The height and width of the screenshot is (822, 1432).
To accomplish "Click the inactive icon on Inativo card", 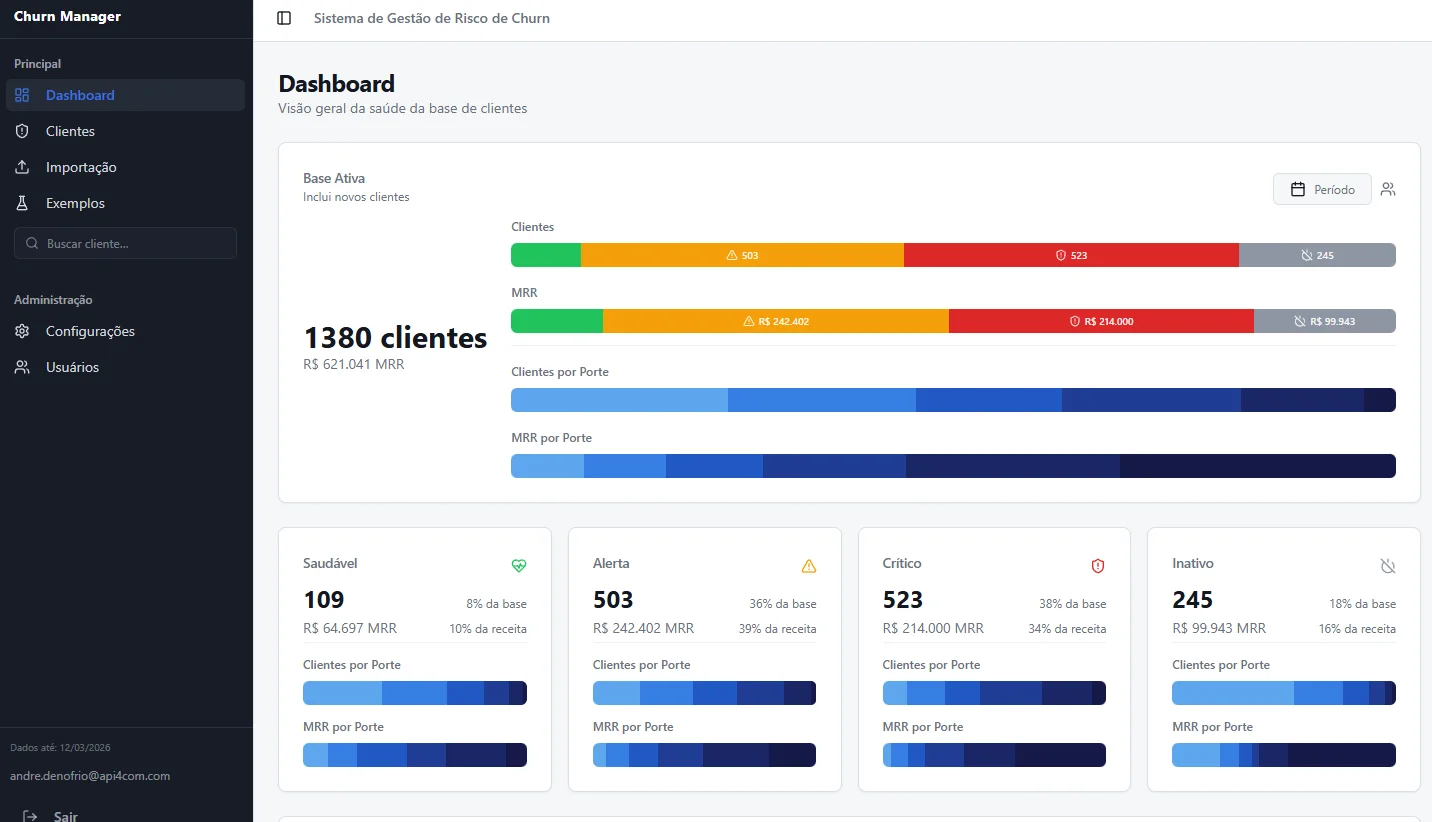I will click(x=1388, y=566).
